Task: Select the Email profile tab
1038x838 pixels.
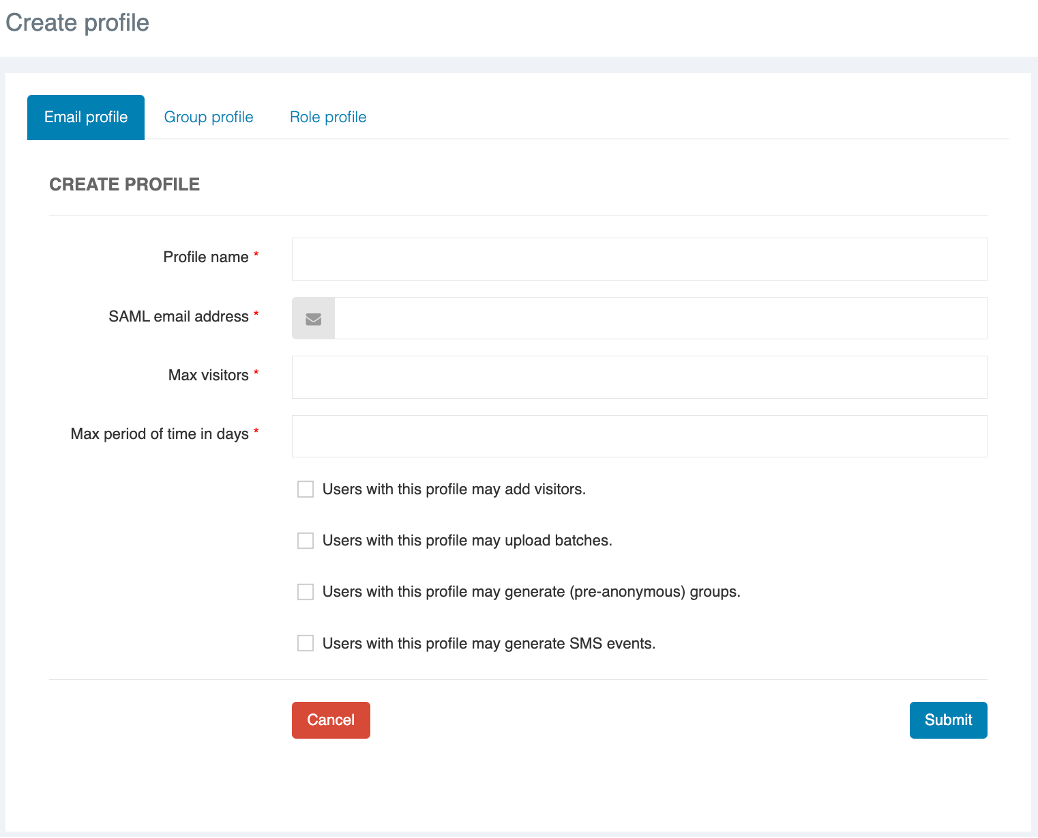Action: pyautogui.click(x=86, y=117)
